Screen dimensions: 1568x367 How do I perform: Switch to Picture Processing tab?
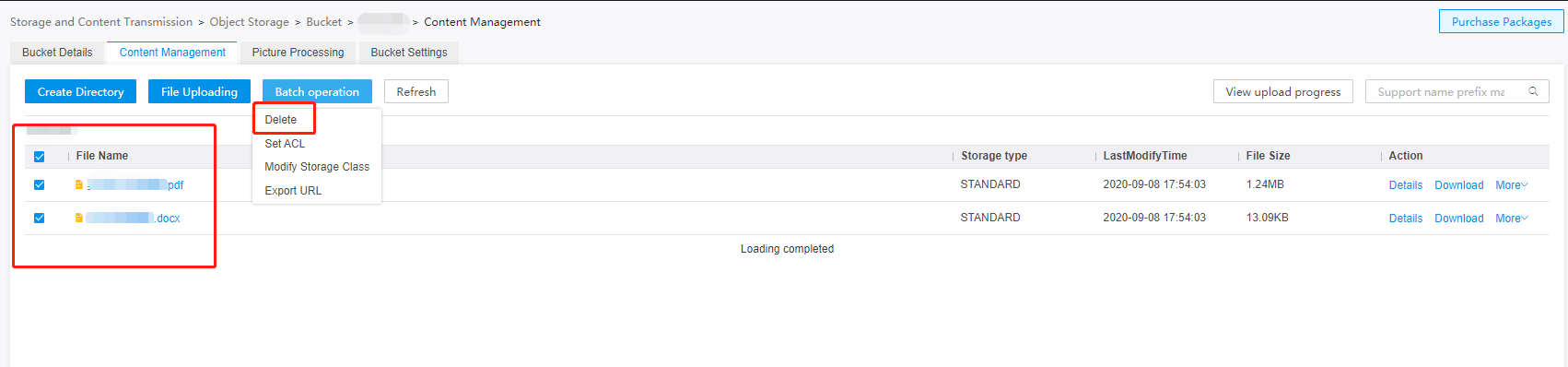pos(298,53)
